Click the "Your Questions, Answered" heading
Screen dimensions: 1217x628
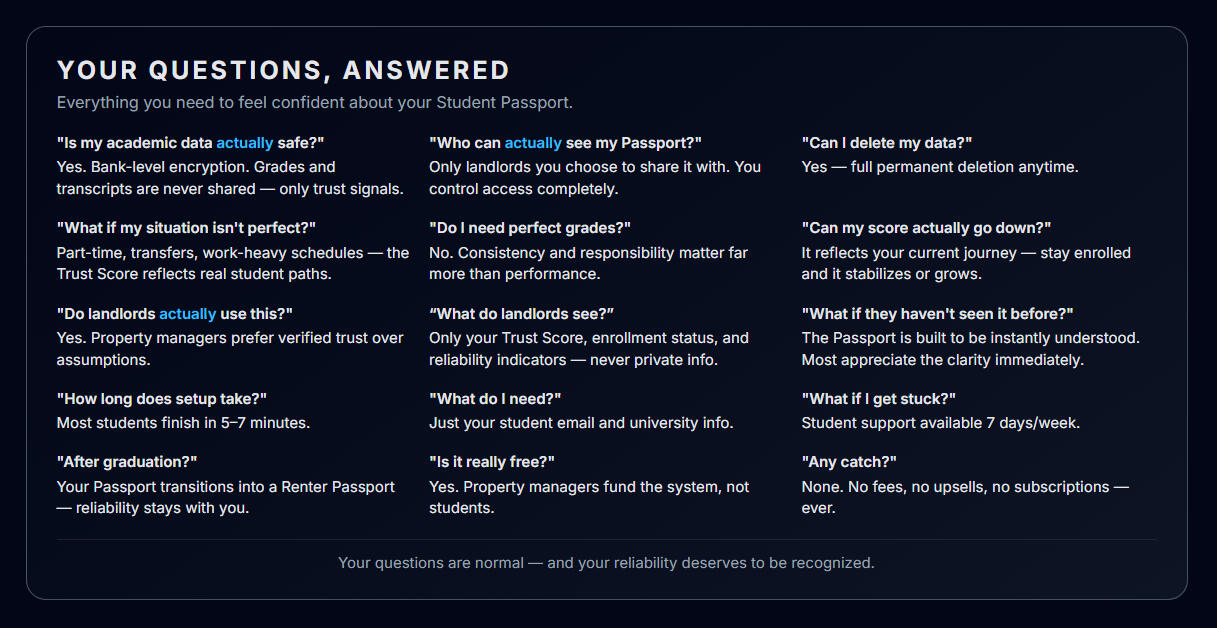[283, 70]
